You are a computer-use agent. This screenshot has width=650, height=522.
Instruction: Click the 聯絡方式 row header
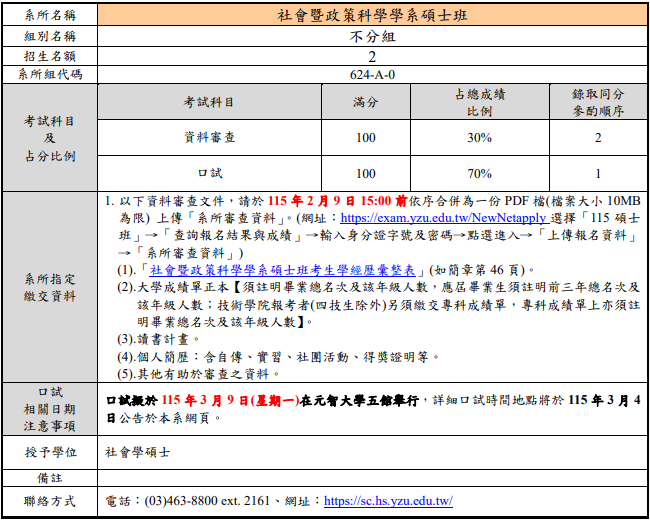(50, 501)
